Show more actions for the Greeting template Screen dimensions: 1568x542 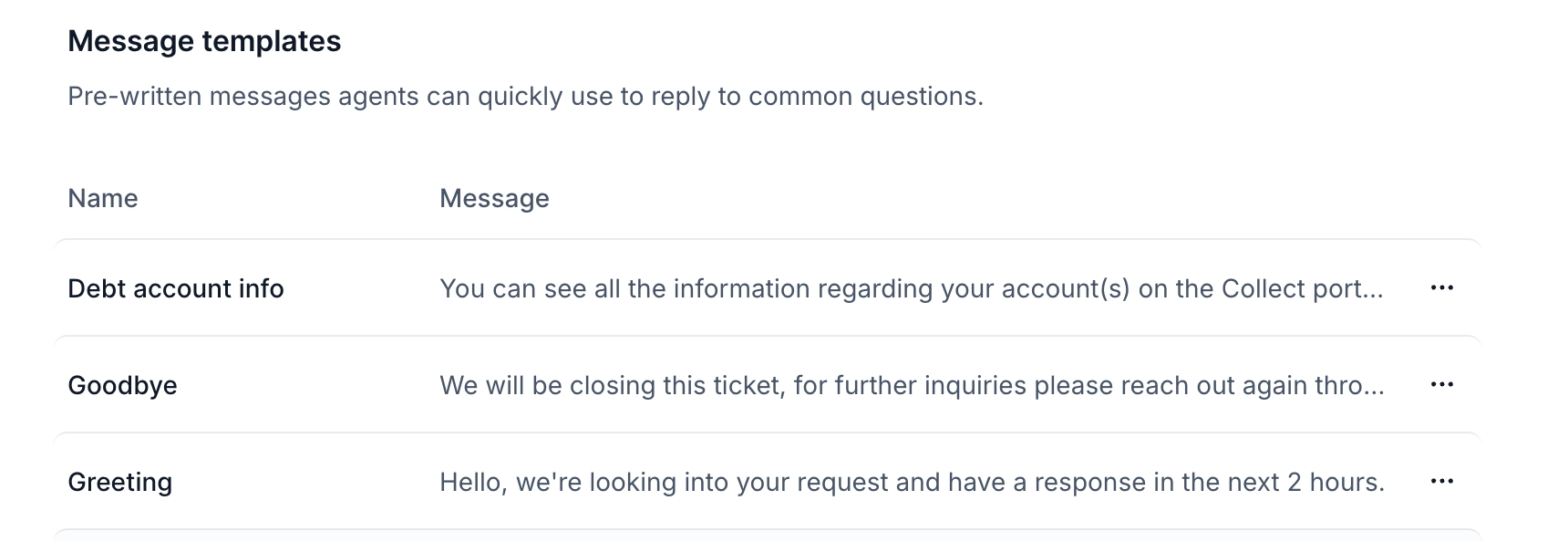[x=1441, y=482]
